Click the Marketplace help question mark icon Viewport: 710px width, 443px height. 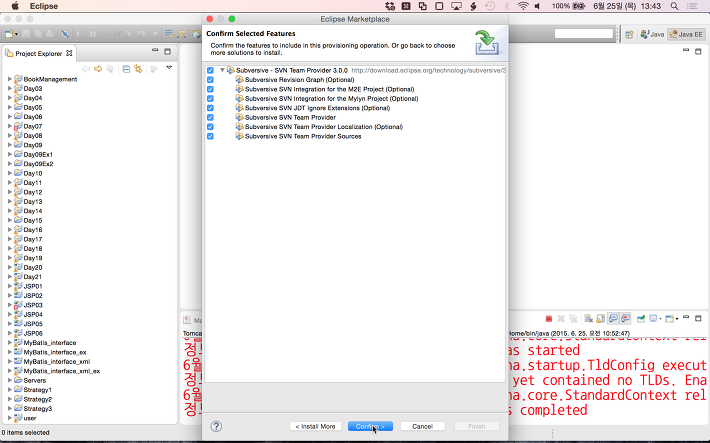216,426
